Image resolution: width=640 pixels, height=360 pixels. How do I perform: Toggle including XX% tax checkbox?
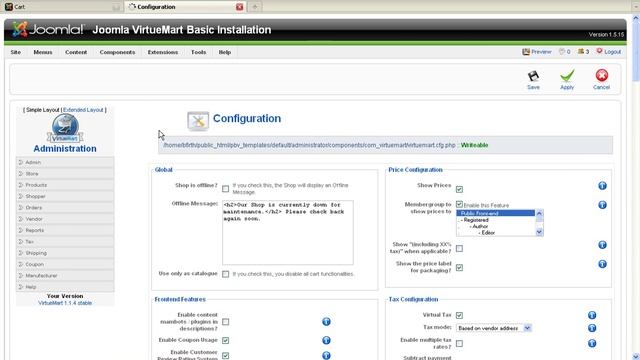click(459, 249)
